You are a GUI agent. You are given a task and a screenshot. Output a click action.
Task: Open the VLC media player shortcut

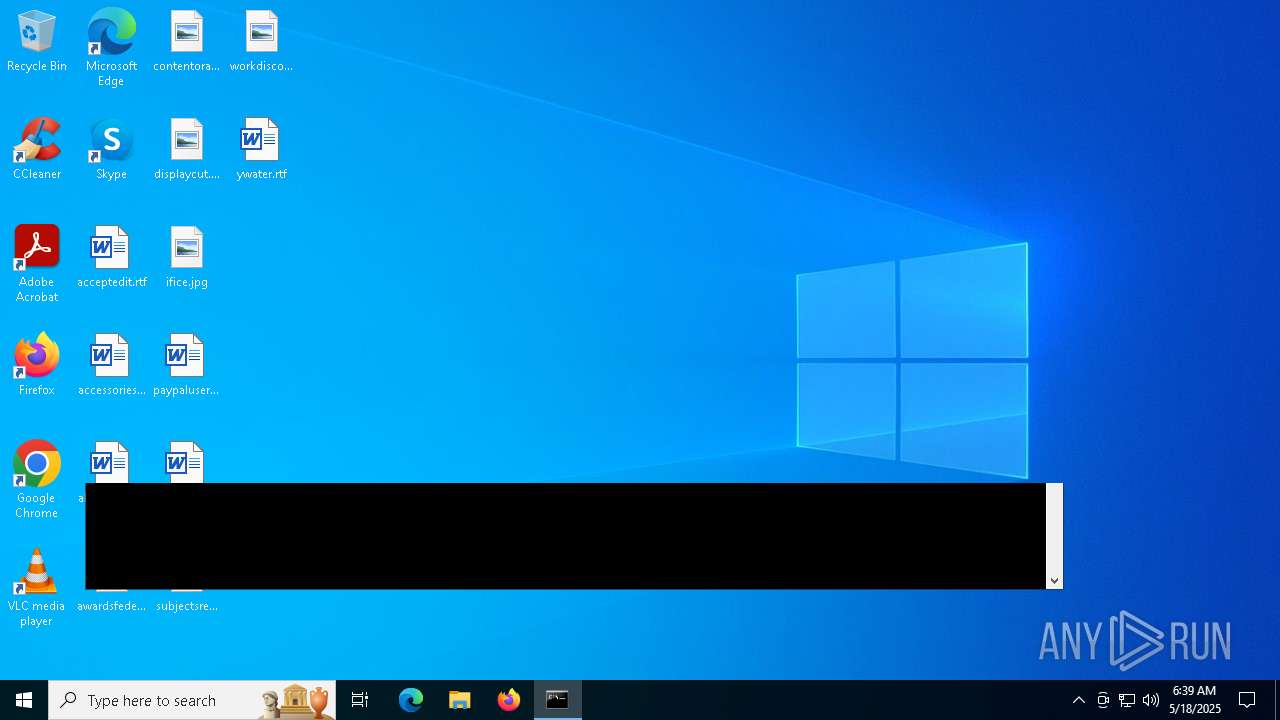[37, 588]
